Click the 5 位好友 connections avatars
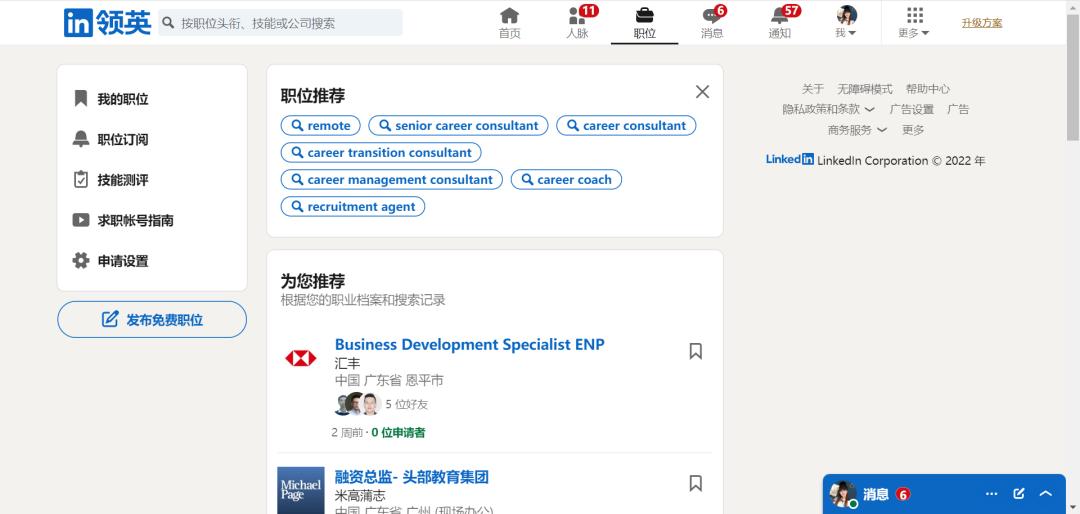 (x=357, y=404)
